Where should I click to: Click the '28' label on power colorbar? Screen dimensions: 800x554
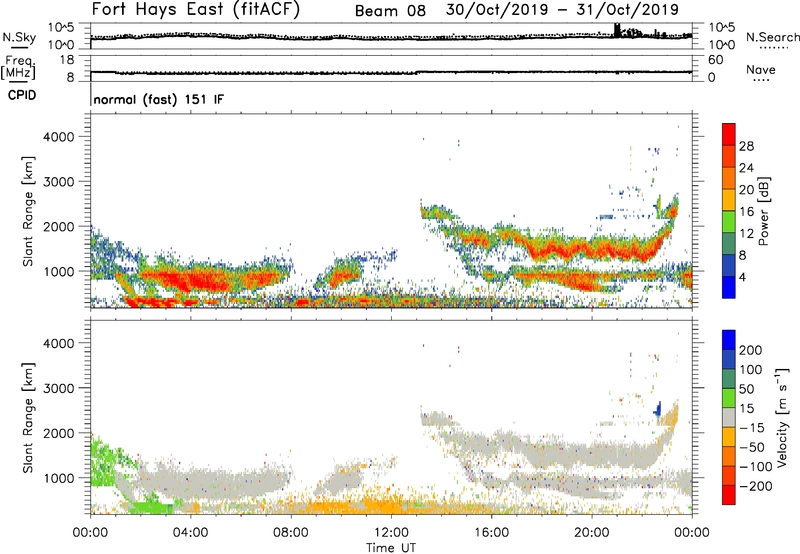tap(746, 146)
